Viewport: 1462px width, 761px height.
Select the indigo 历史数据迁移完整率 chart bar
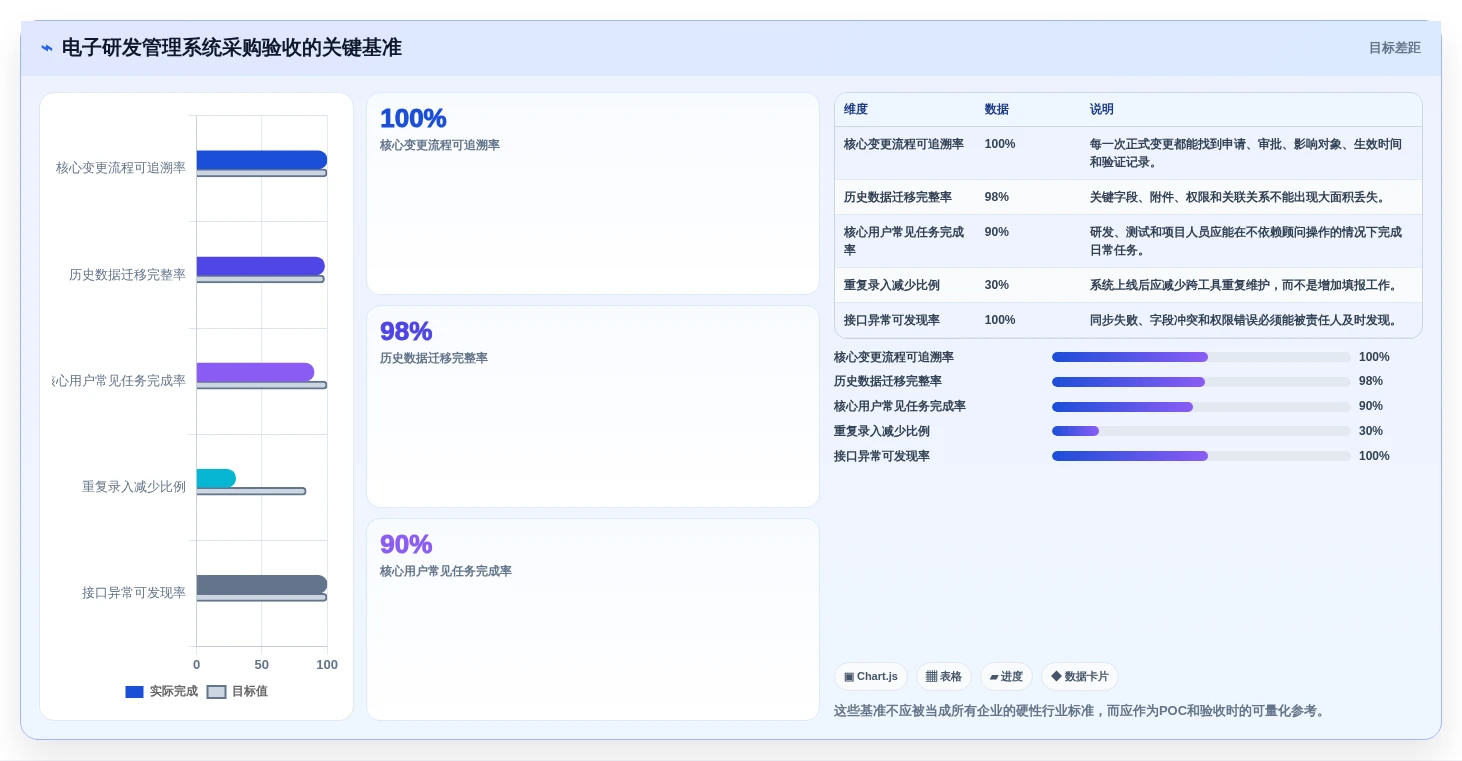[260, 266]
